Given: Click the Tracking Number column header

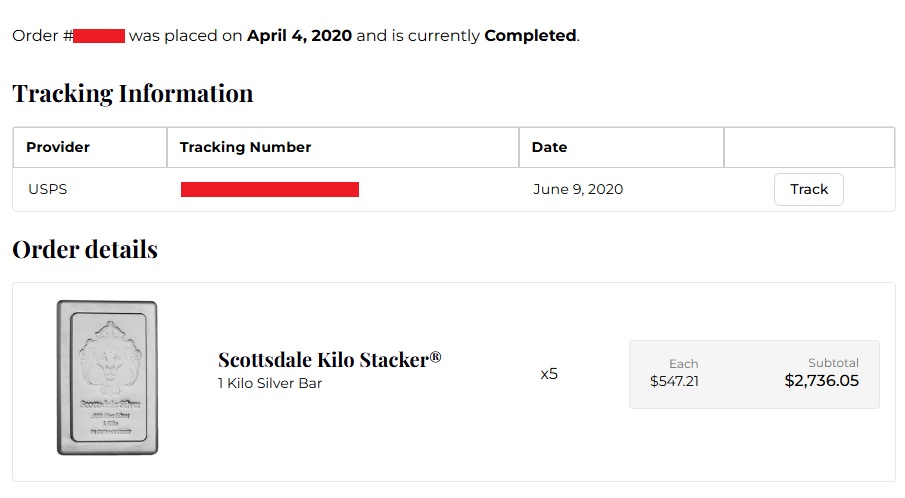Looking at the screenshot, I should point(245,147).
